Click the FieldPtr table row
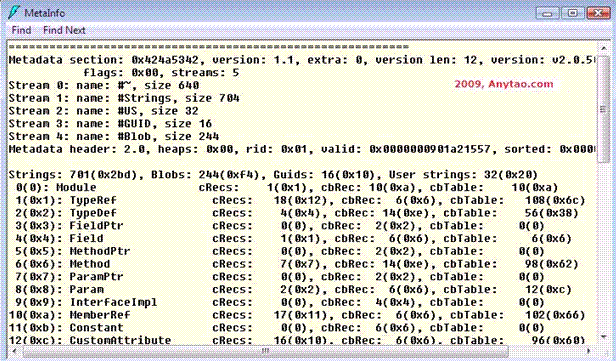The height and width of the screenshot is (361, 616). tap(280, 225)
